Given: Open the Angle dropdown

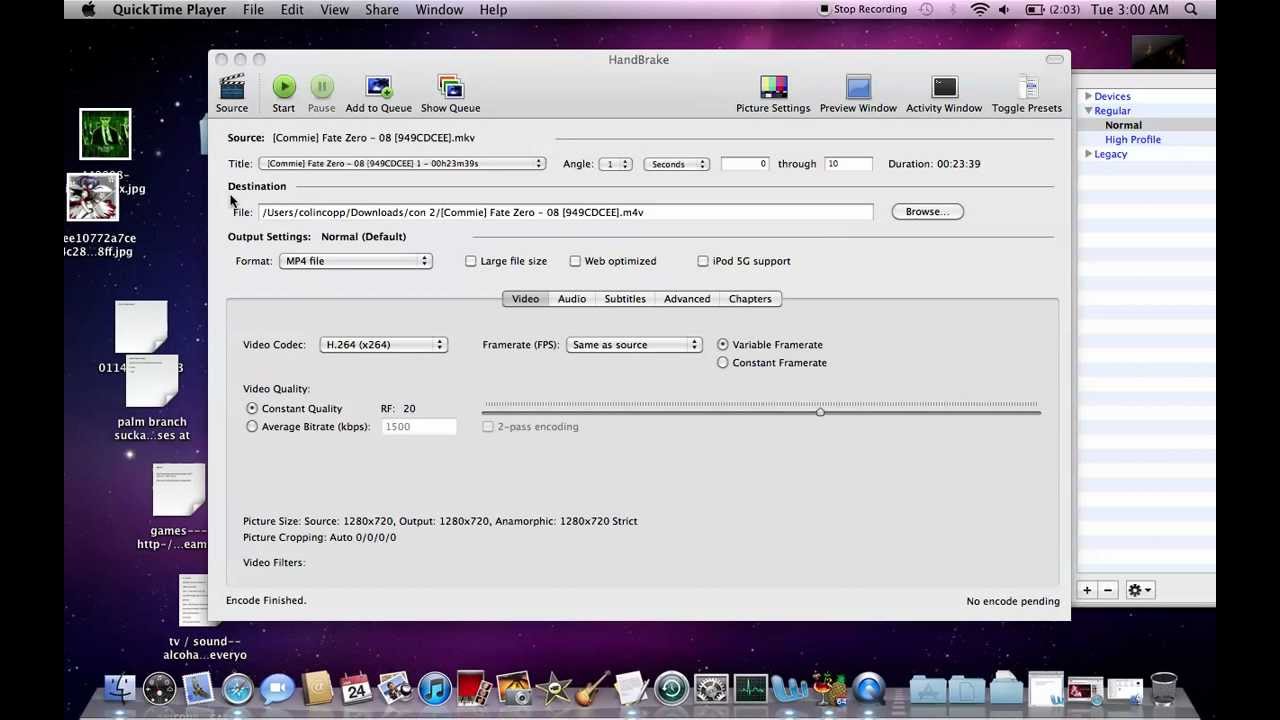Looking at the screenshot, I should [617, 164].
